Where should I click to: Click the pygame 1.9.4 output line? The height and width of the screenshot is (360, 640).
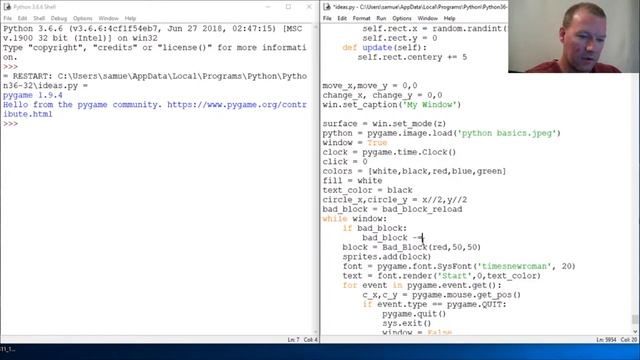pyautogui.click(x=33, y=95)
